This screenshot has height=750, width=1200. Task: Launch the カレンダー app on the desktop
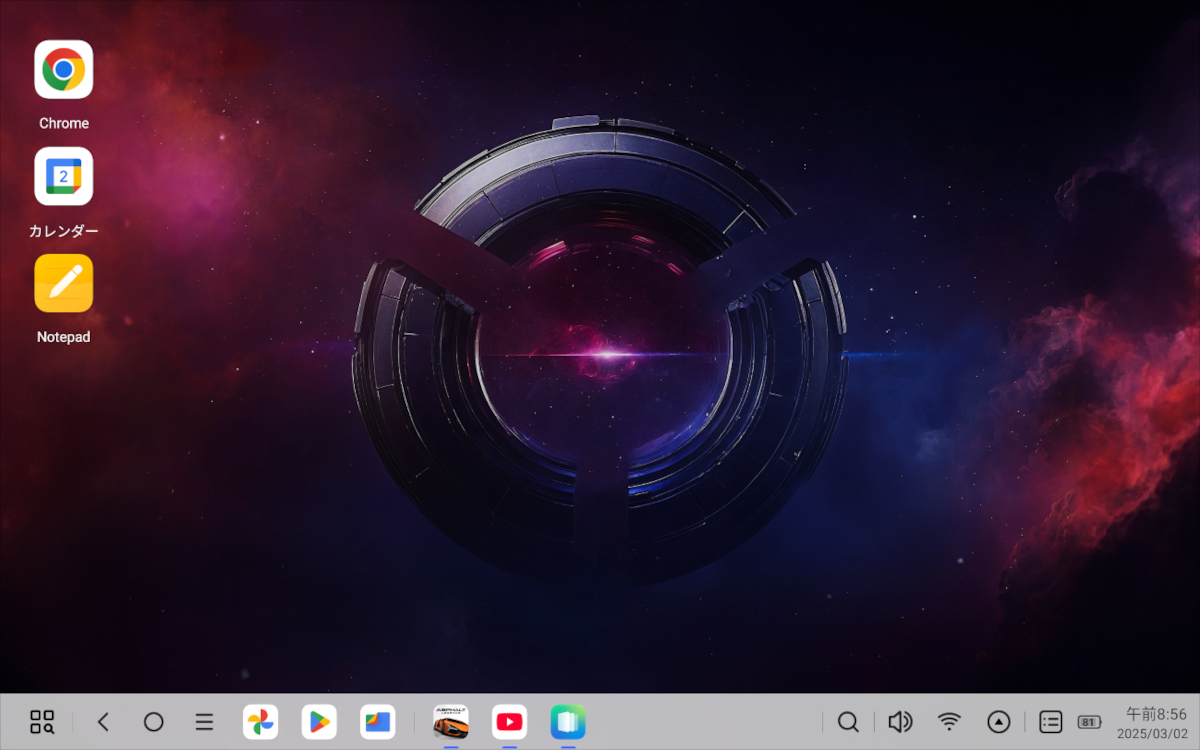[x=63, y=176]
